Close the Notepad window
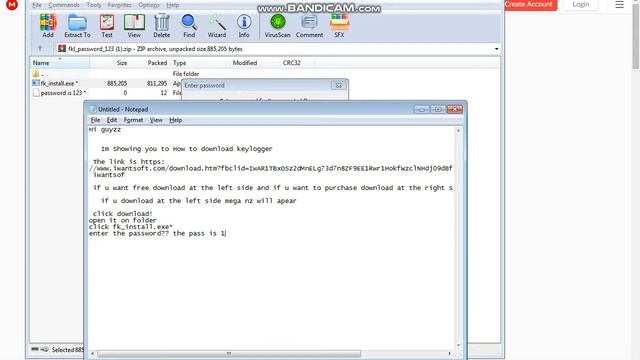This screenshot has height=360, width=640. (x=454, y=109)
